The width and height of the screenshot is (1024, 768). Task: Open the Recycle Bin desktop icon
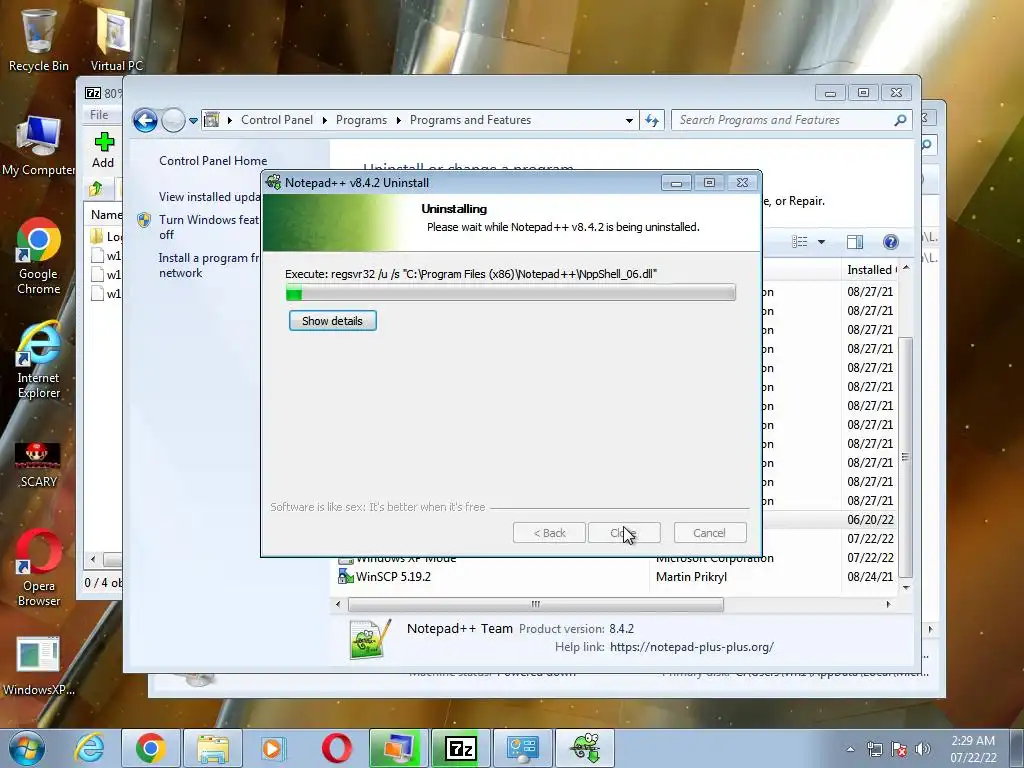[39, 39]
